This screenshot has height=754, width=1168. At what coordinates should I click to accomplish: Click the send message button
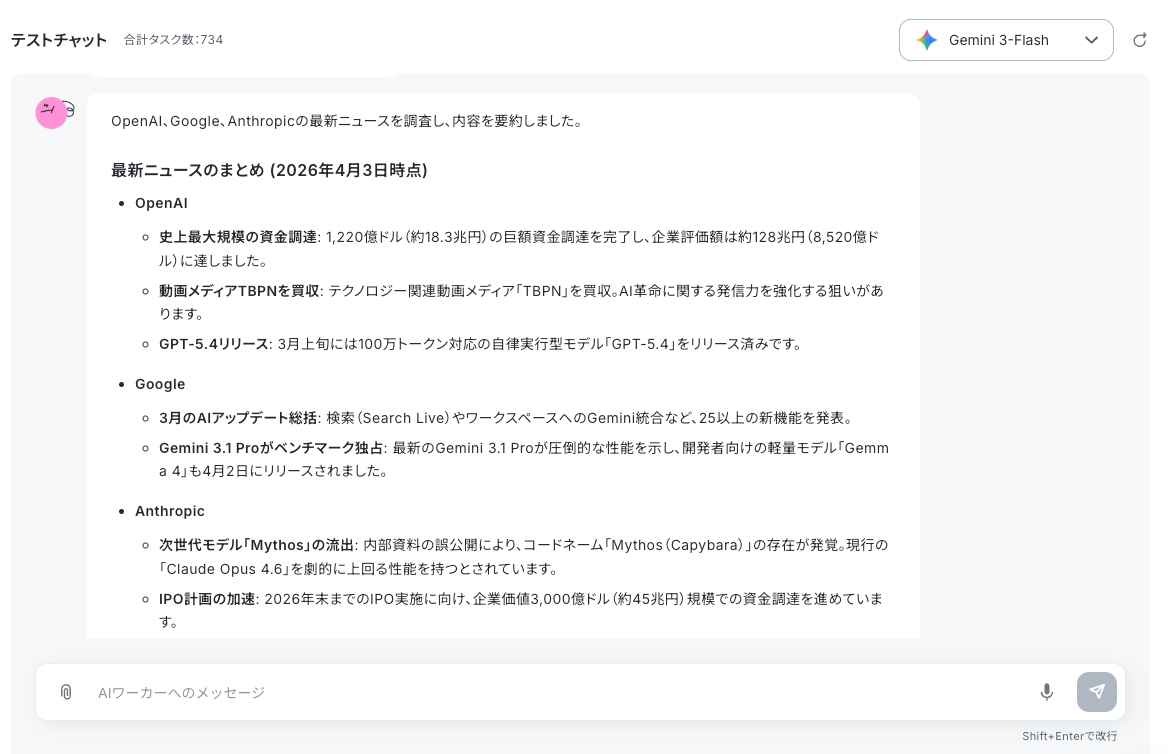(x=1096, y=692)
